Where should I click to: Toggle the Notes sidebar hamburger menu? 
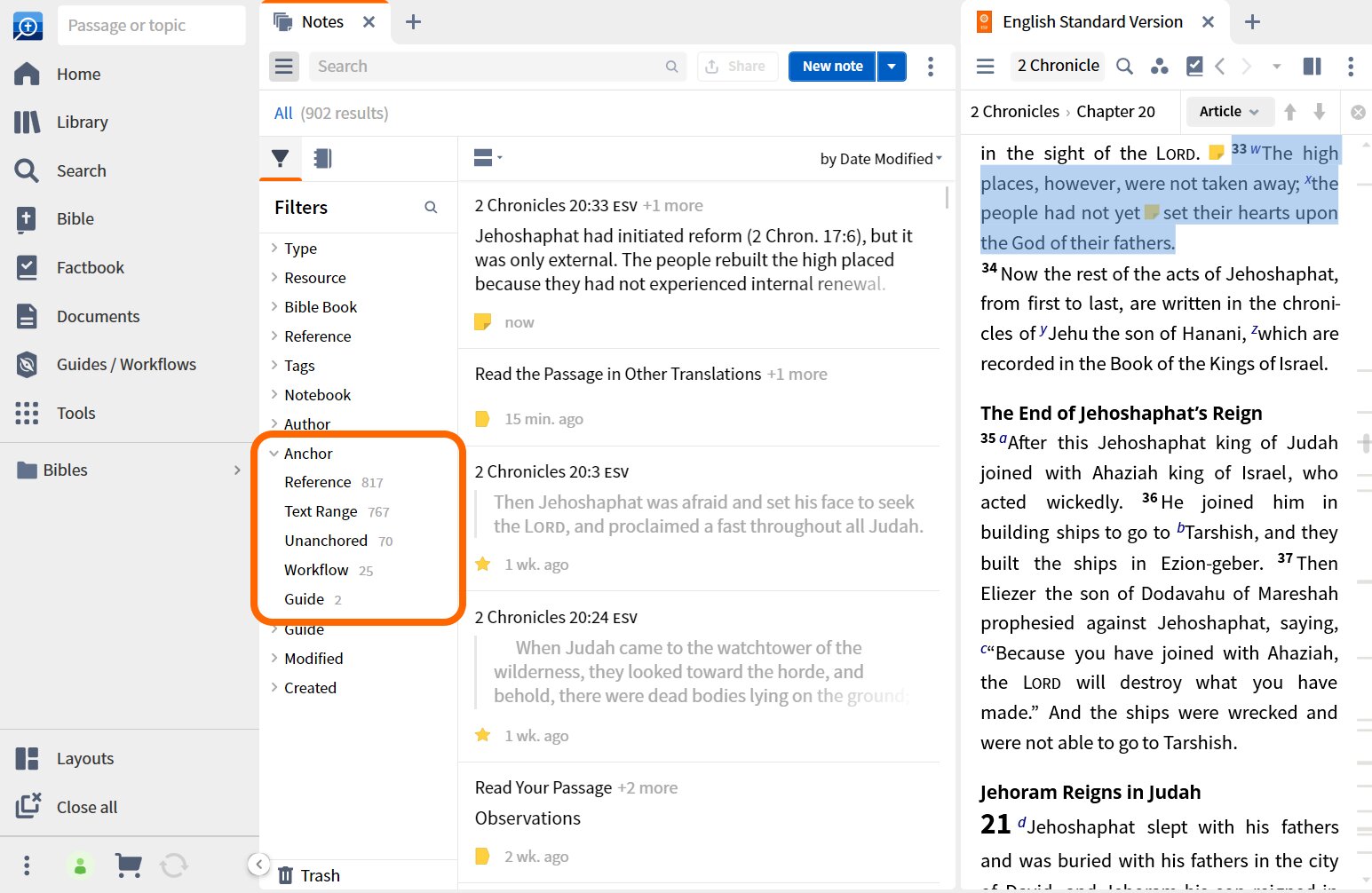284,67
